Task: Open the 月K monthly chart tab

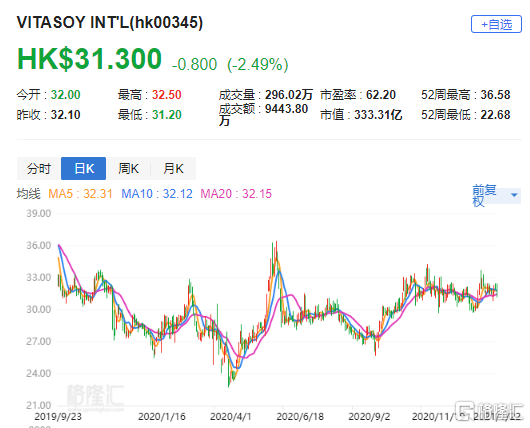Action: pos(173,168)
